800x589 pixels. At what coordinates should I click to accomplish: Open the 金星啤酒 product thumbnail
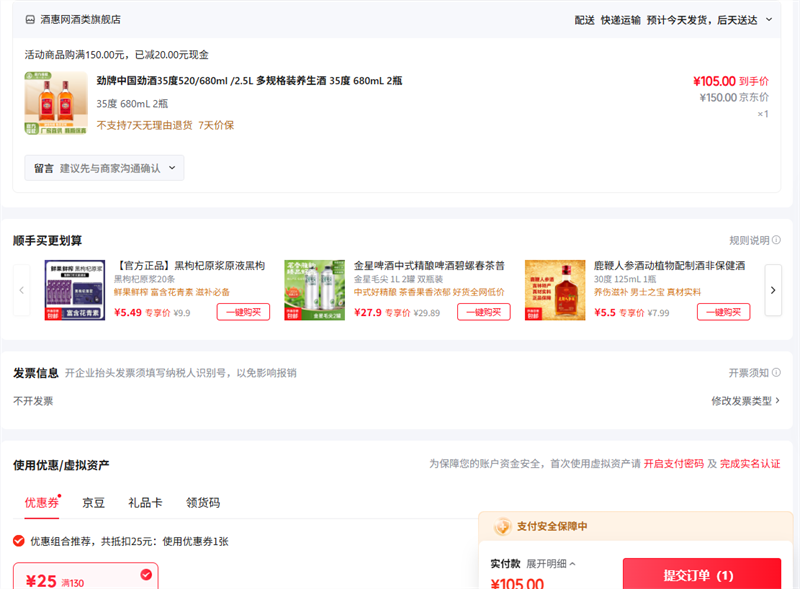pos(314,290)
